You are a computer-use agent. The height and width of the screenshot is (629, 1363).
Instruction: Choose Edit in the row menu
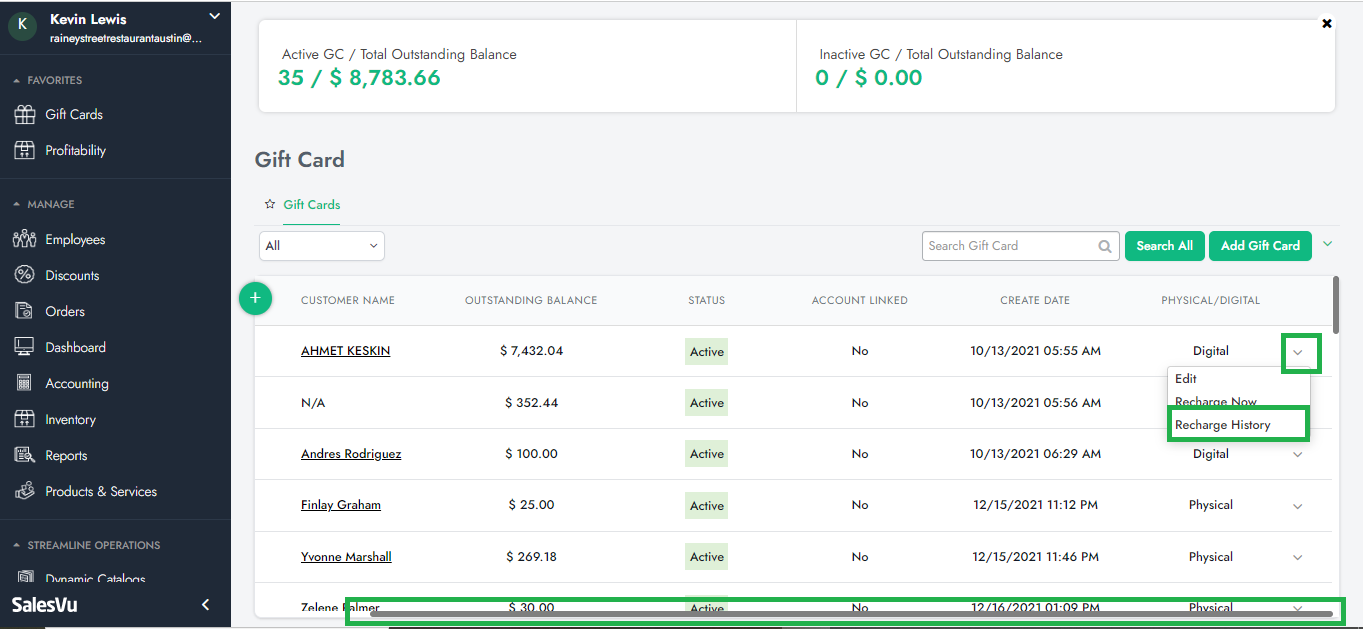(x=1186, y=379)
